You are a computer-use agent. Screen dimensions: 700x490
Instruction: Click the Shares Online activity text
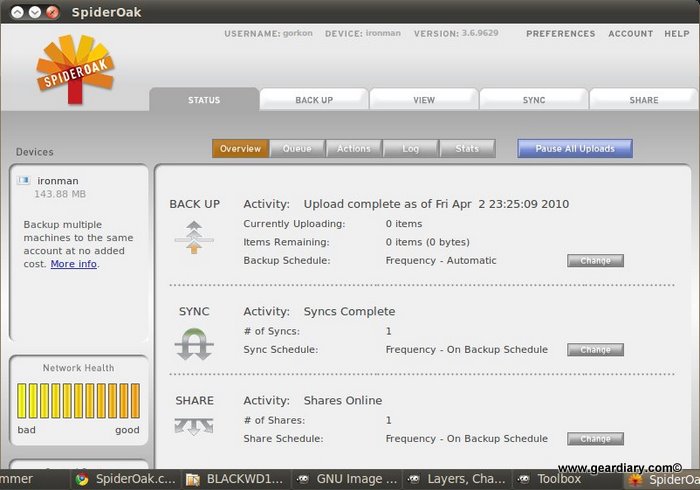pyautogui.click(x=343, y=400)
